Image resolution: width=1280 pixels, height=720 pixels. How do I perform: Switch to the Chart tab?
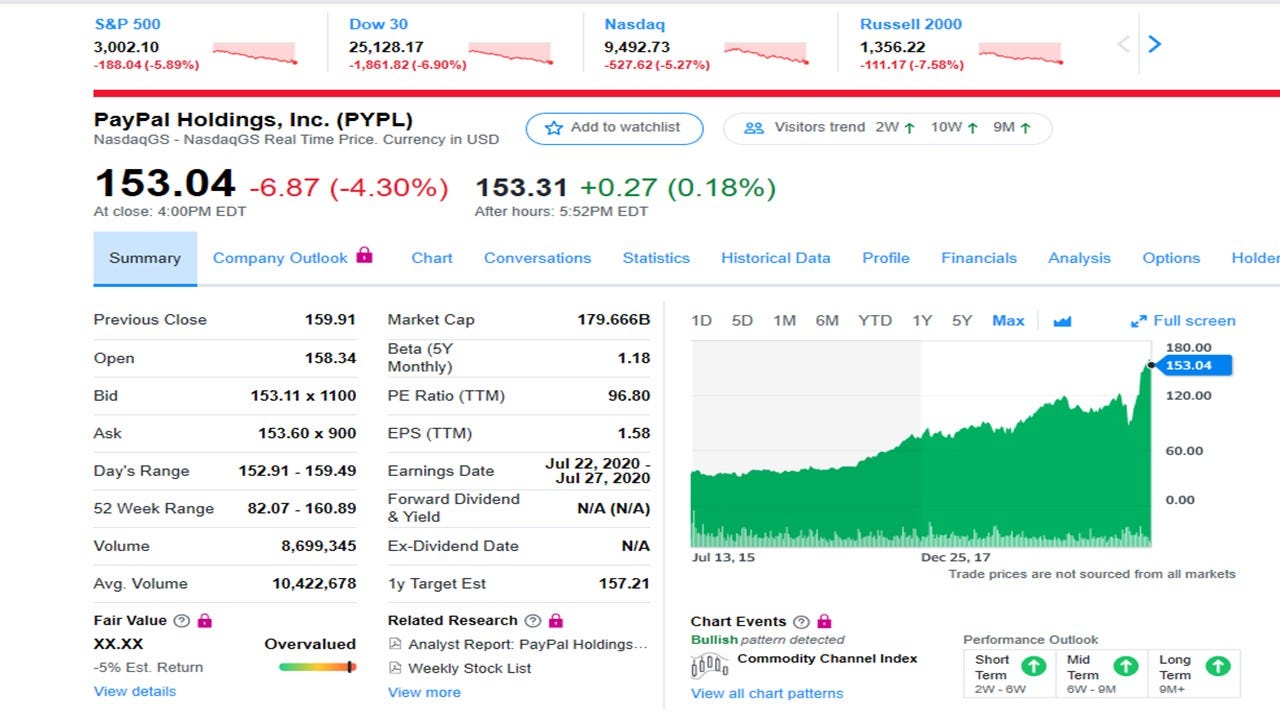[432, 258]
